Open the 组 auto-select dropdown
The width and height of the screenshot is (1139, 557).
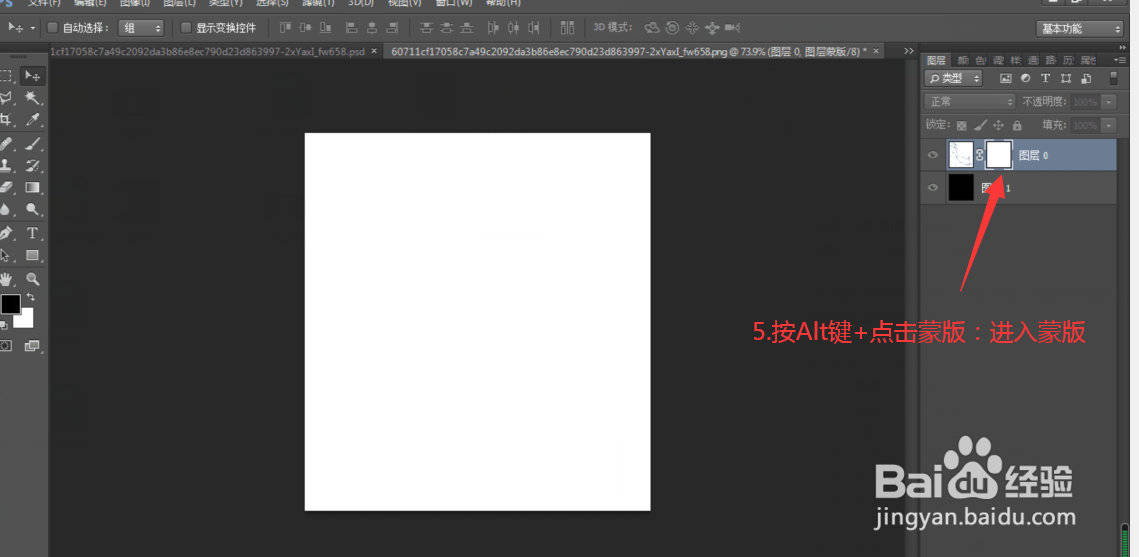[x=141, y=28]
